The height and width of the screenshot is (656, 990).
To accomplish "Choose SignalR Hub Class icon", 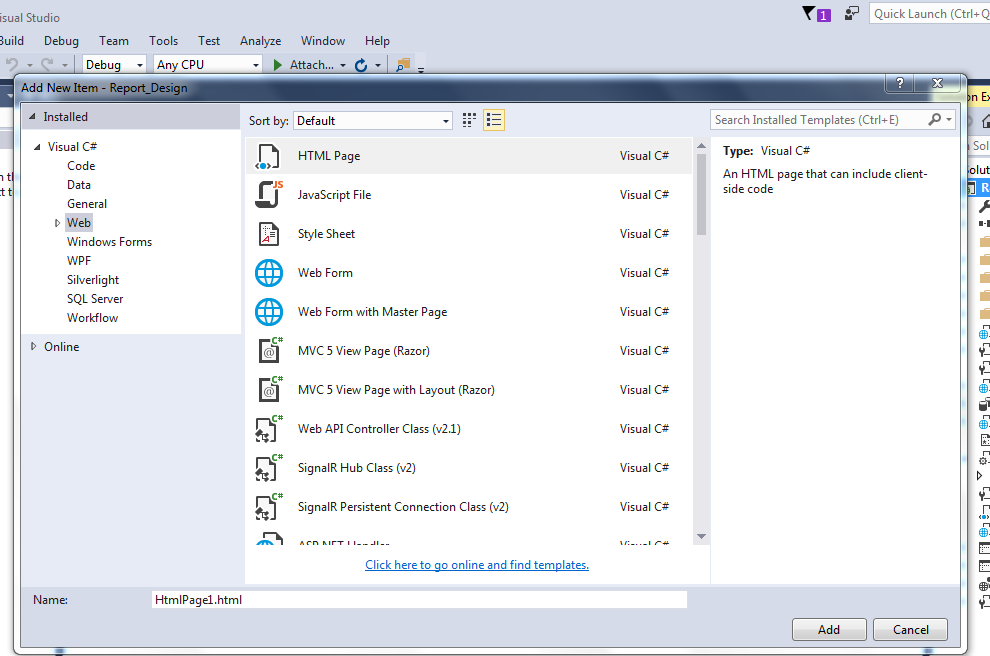I will (x=269, y=468).
